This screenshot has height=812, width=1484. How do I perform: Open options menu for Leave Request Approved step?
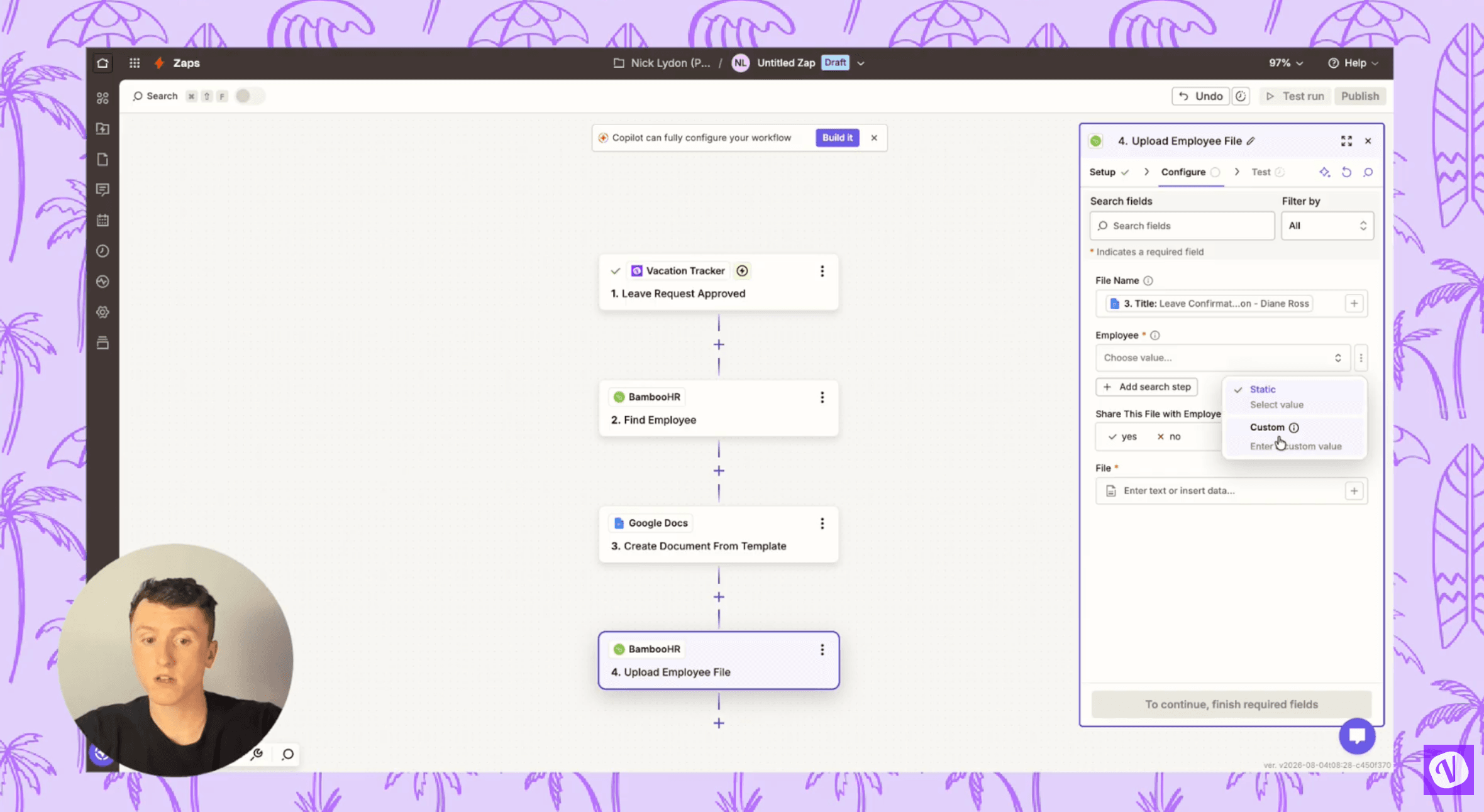822,271
